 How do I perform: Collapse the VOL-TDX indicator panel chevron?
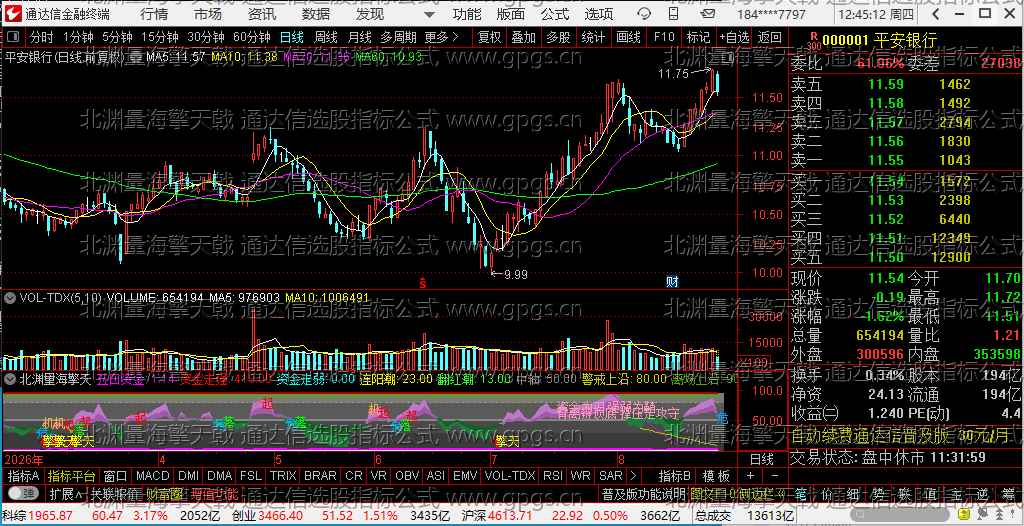click(x=10, y=298)
